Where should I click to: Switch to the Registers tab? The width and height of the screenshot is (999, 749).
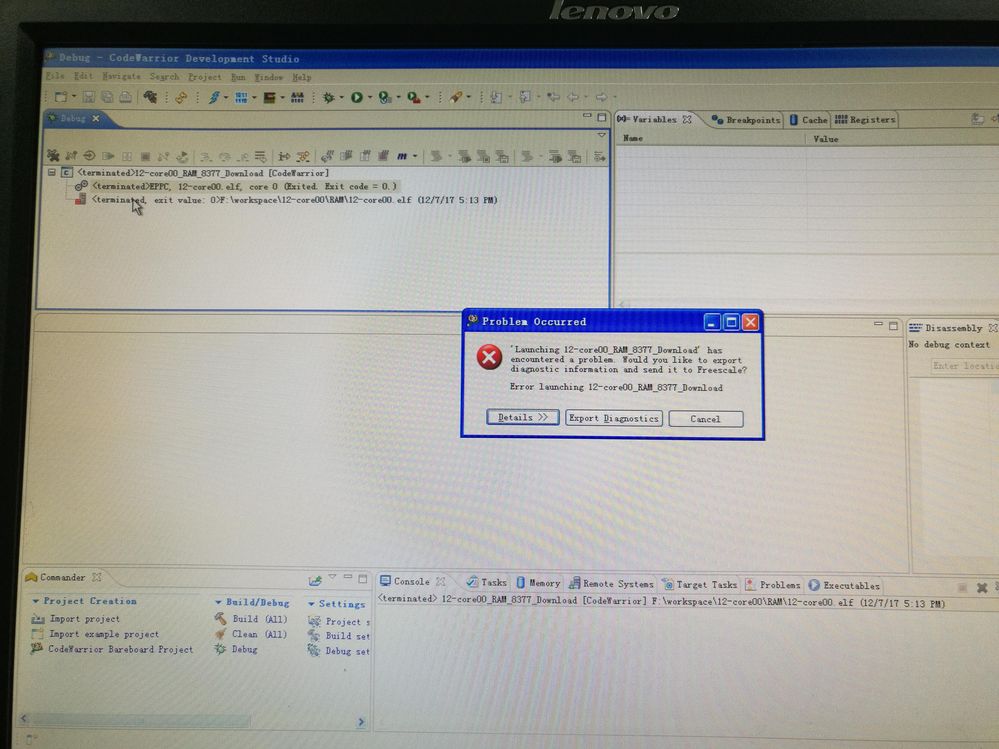click(x=865, y=120)
